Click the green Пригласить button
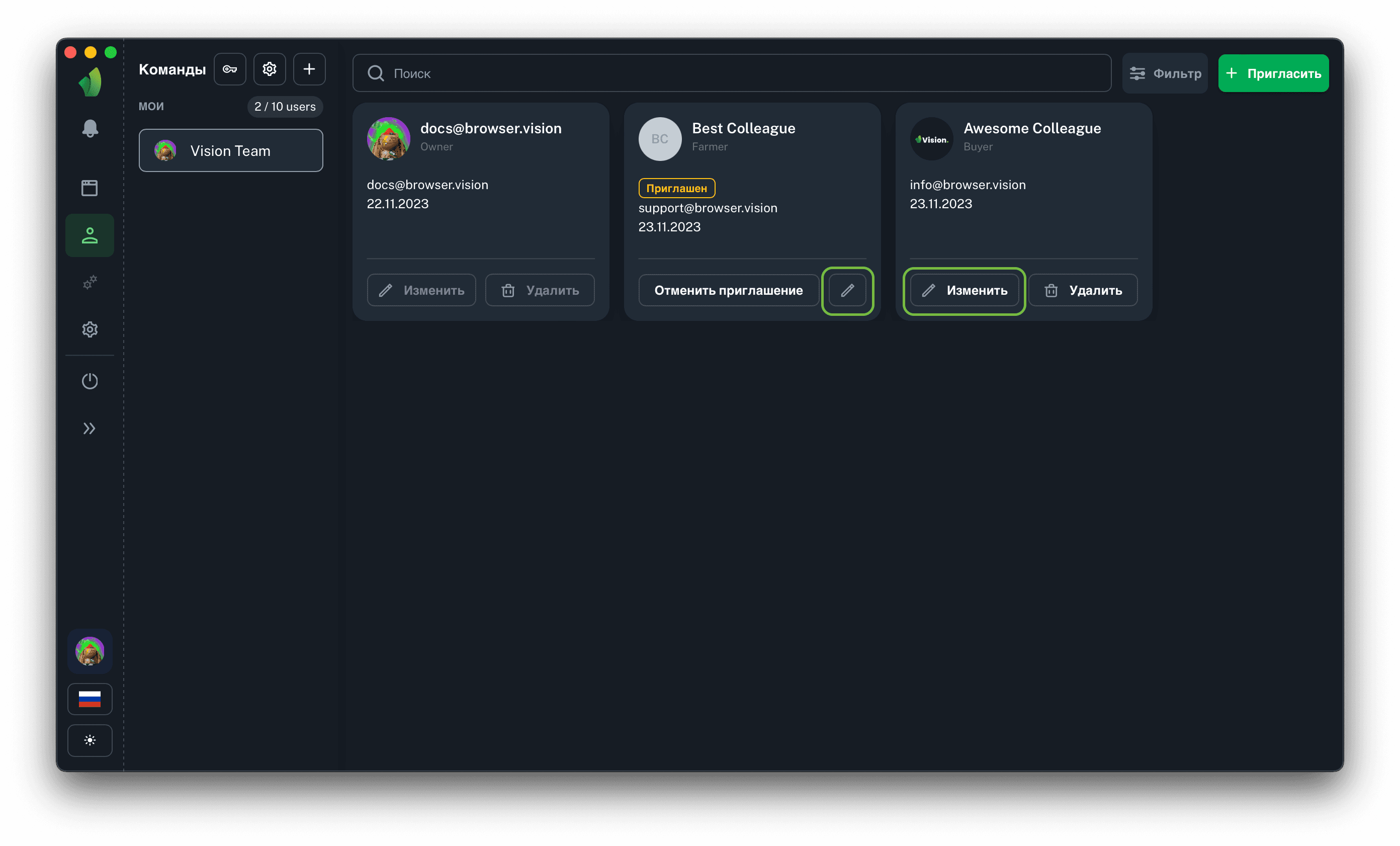 (x=1273, y=73)
